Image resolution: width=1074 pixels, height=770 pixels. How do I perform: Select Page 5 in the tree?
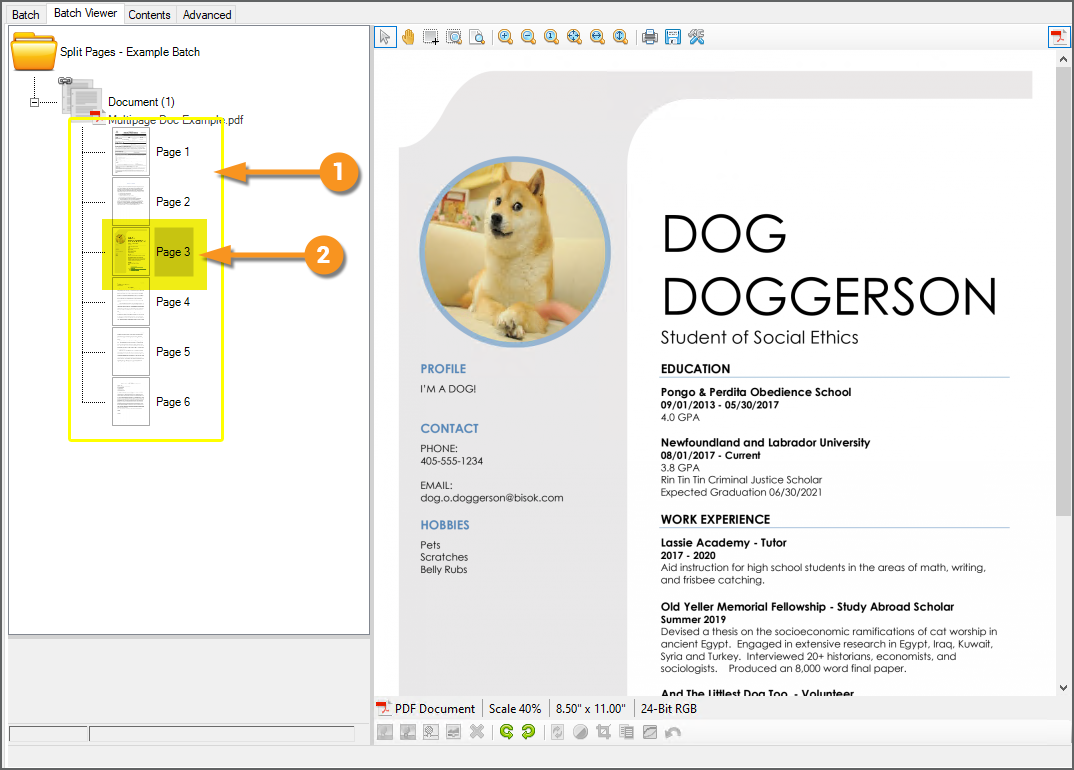pyautogui.click(x=173, y=352)
